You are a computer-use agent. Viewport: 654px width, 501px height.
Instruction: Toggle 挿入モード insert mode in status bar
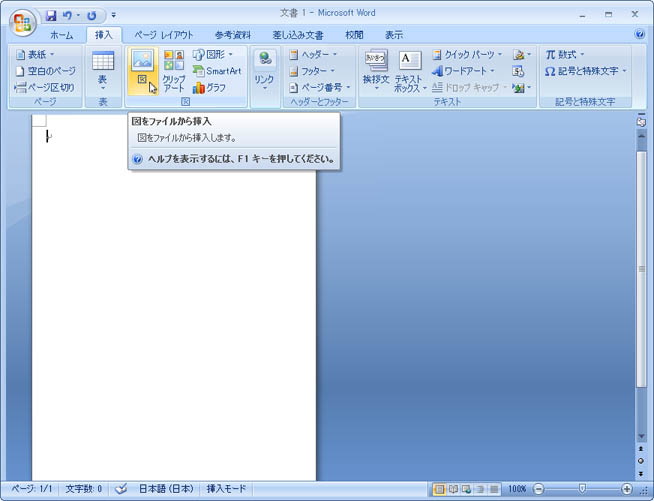[x=226, y=489]
